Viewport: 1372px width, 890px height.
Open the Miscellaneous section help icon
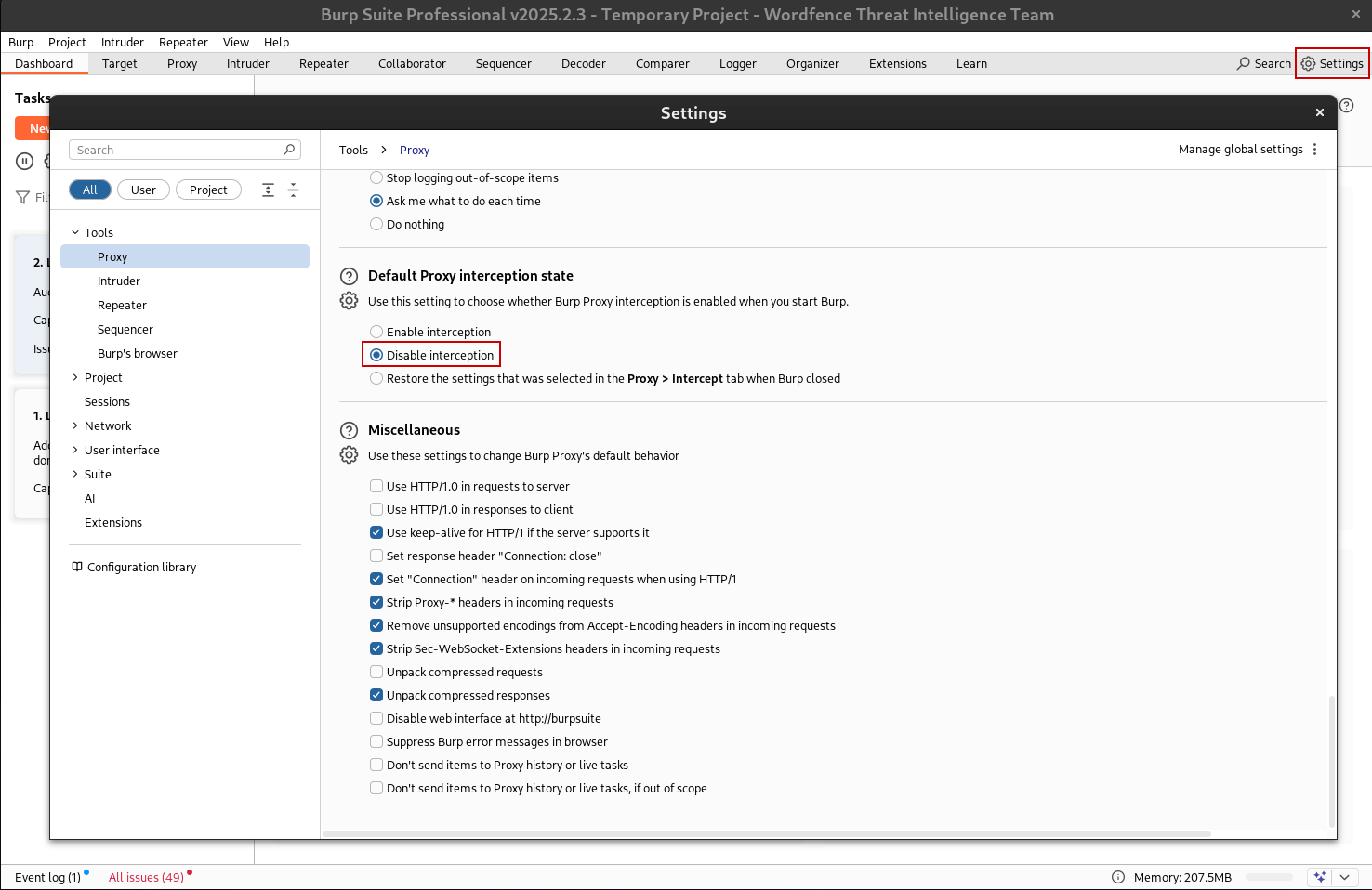pyautogui.click(x=349, y=430)
